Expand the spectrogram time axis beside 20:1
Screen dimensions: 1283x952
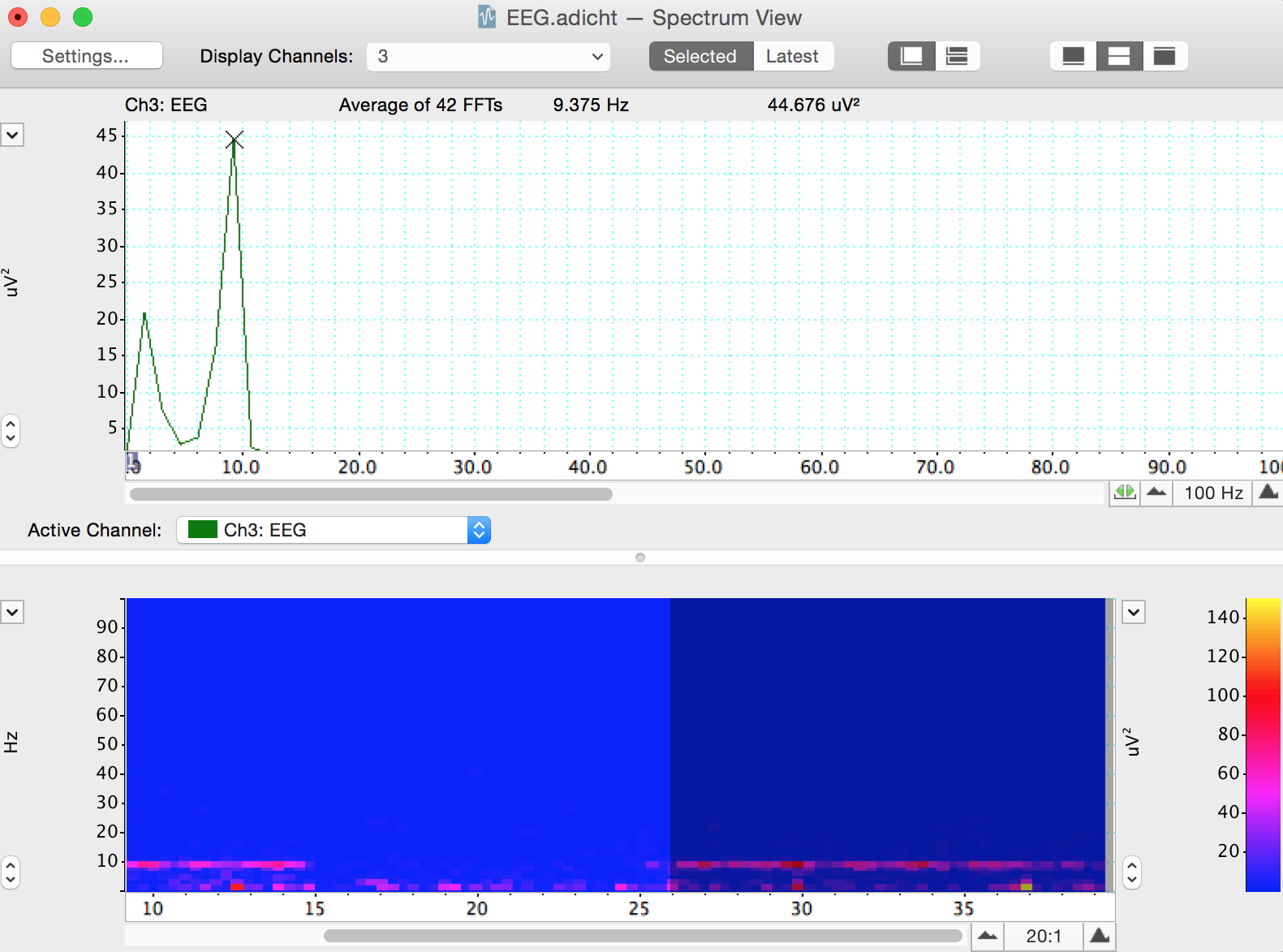tap(1100, 936)
